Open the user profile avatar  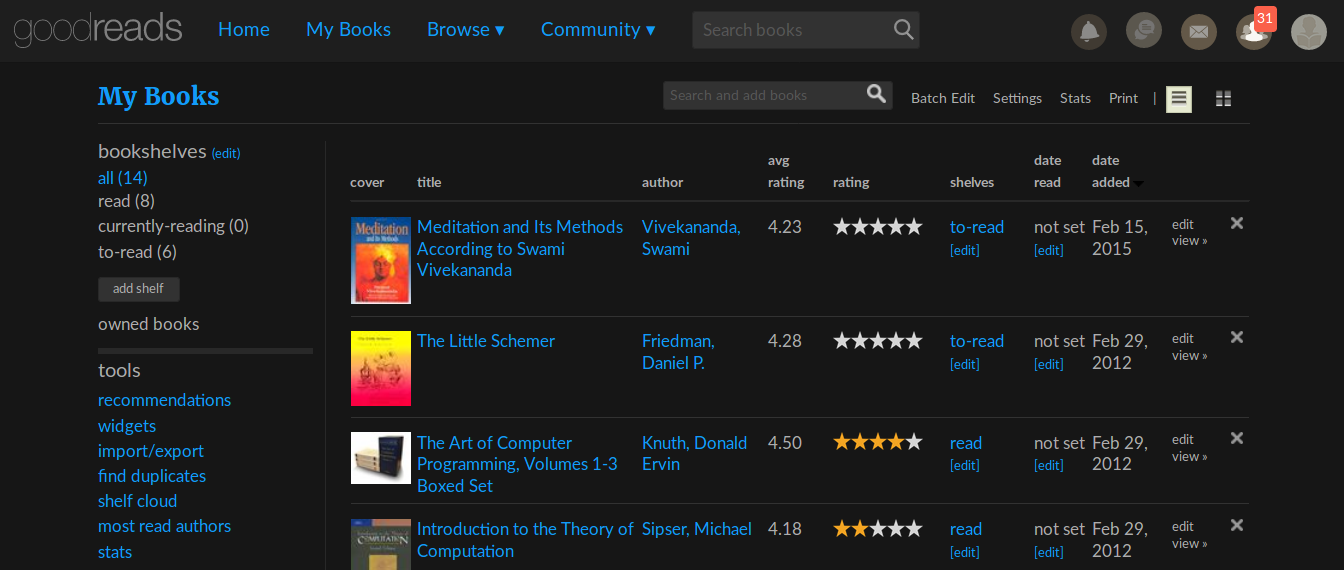pyautogui.click(x=1309, y=32)
